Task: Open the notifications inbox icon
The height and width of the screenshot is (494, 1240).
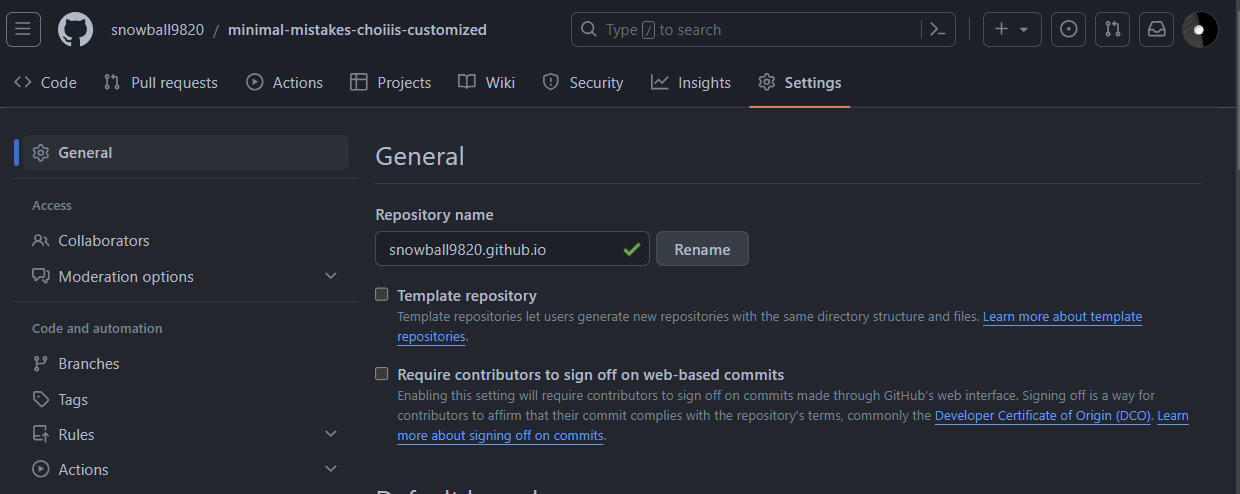Action: tap(1156, 29)
